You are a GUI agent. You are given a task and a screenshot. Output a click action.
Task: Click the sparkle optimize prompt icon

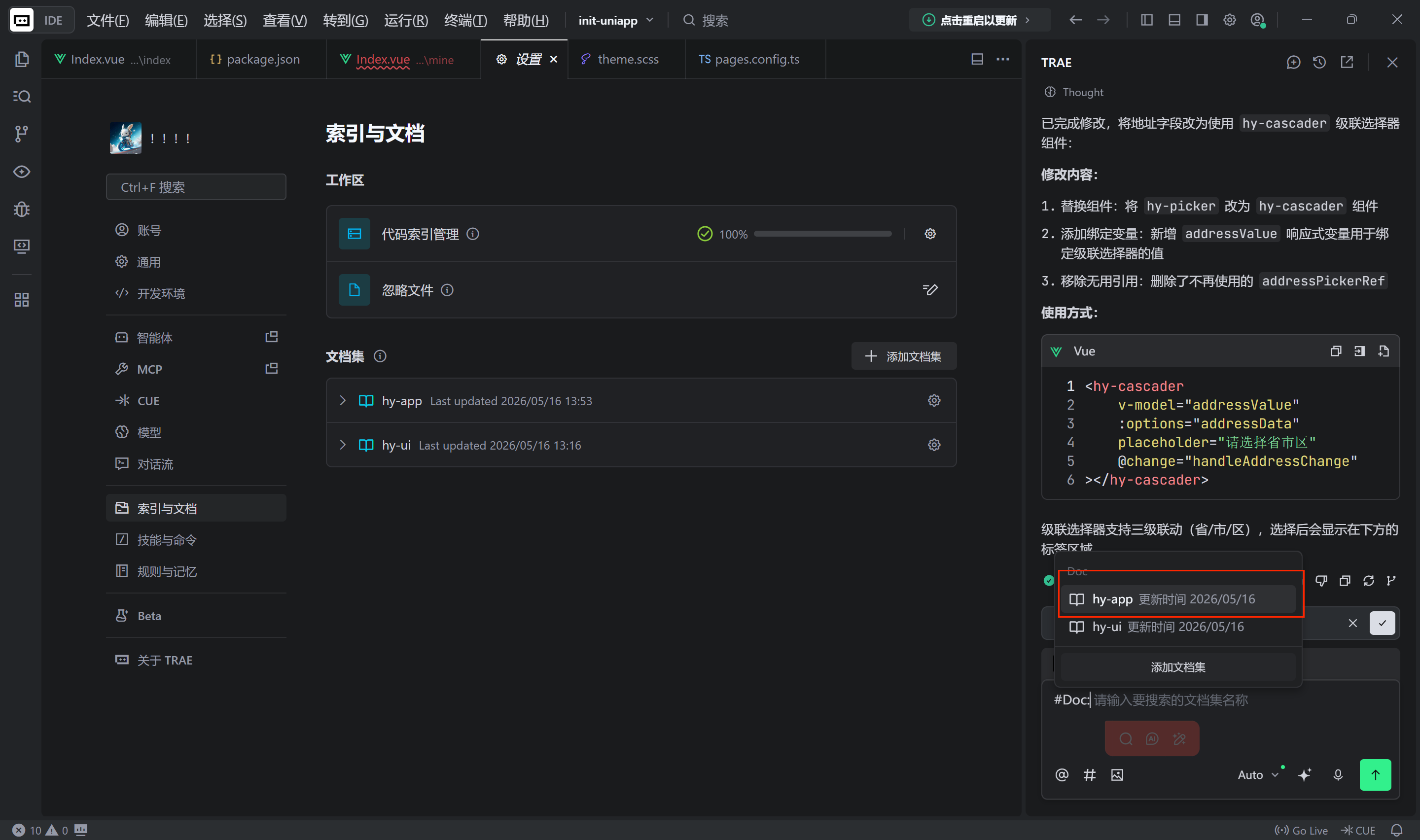coord(1305,774)
